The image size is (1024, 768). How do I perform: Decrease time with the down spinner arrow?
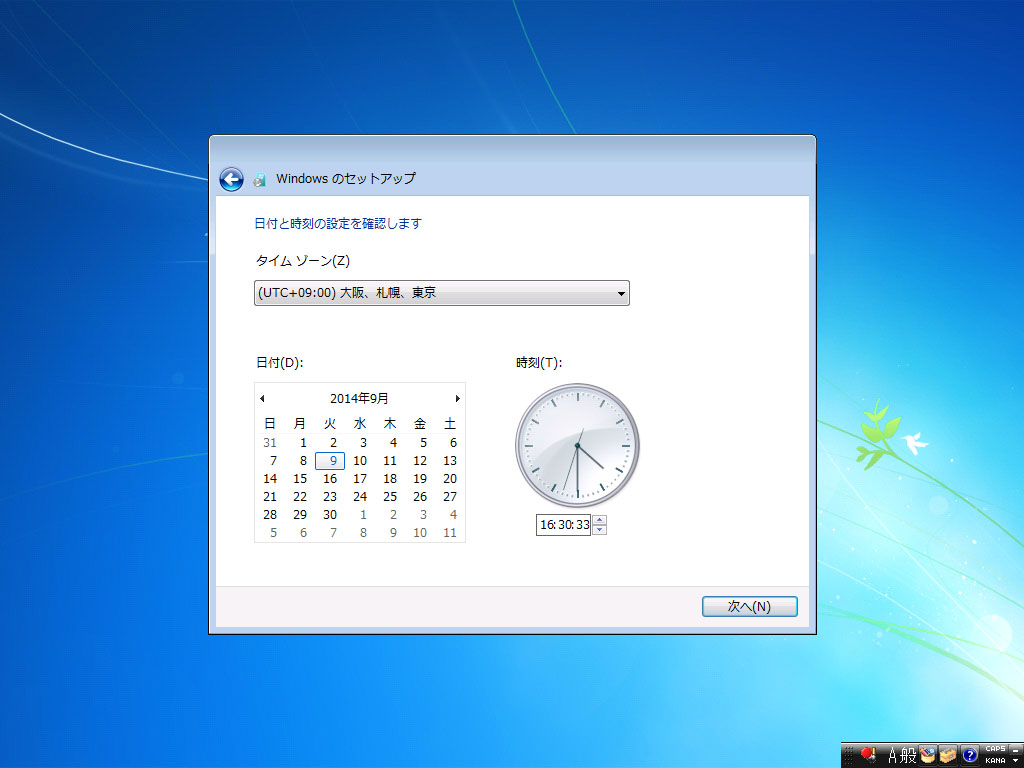coord(599,530)
